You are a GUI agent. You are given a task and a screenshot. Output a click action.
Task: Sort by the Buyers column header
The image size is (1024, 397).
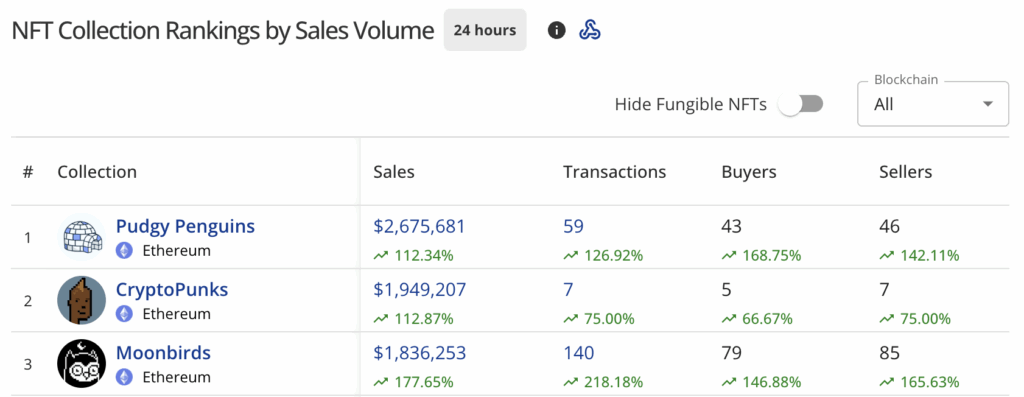(749, 173)
